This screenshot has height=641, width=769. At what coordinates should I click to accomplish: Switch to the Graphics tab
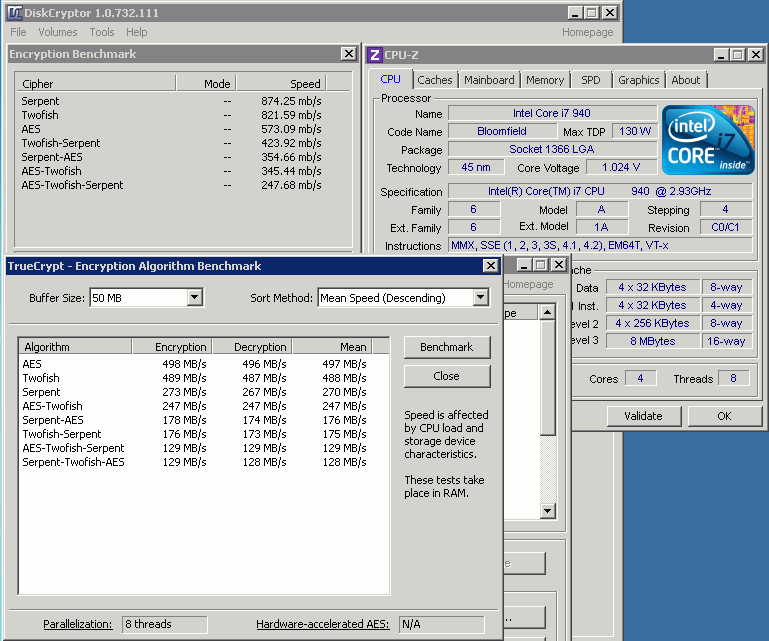[639, 80]
